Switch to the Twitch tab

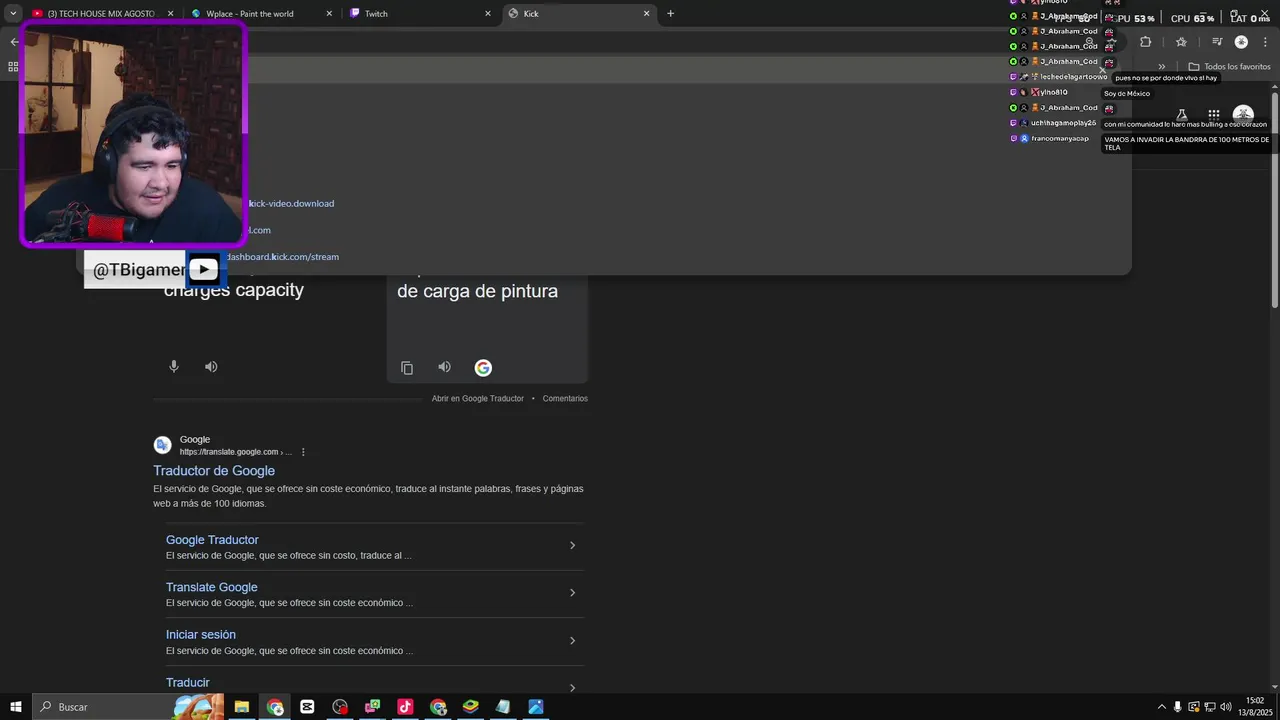420,14
